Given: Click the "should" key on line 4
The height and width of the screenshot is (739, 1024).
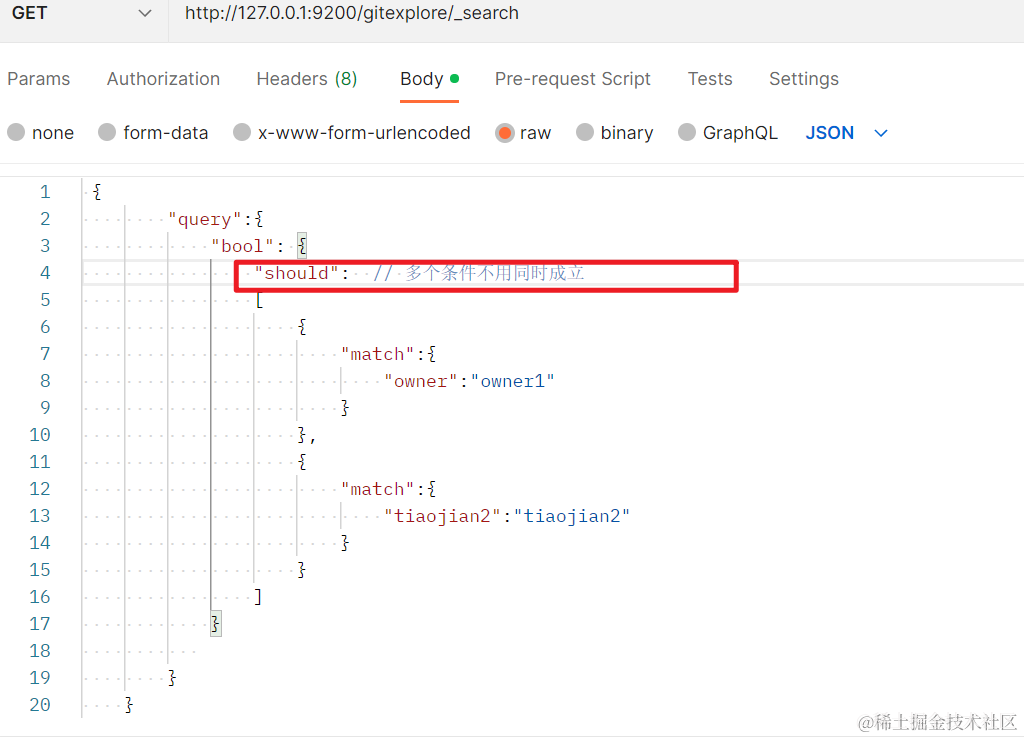Looking at the screenshot, I should [x=296, y=273].
